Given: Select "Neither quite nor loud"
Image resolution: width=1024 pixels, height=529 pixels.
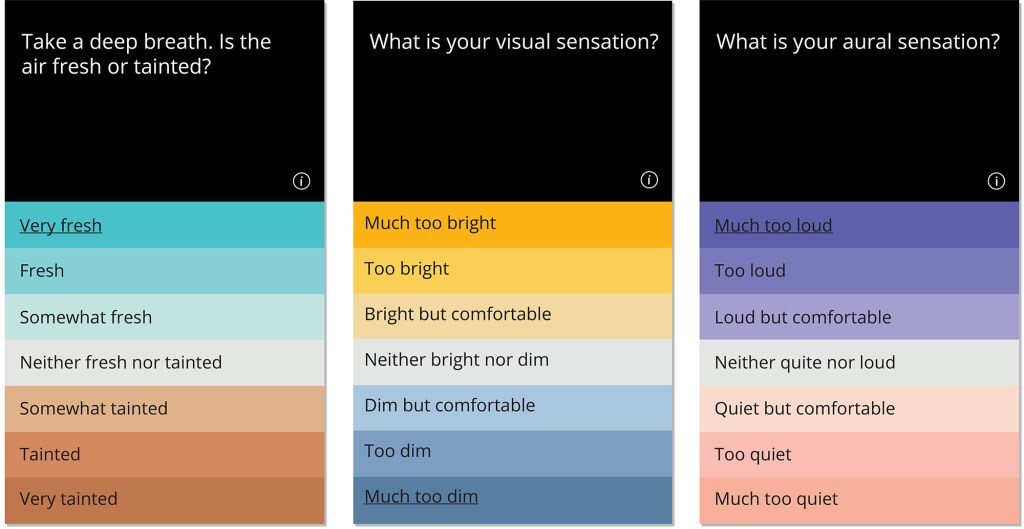Looking at the screenshot, I should [805, 362].
